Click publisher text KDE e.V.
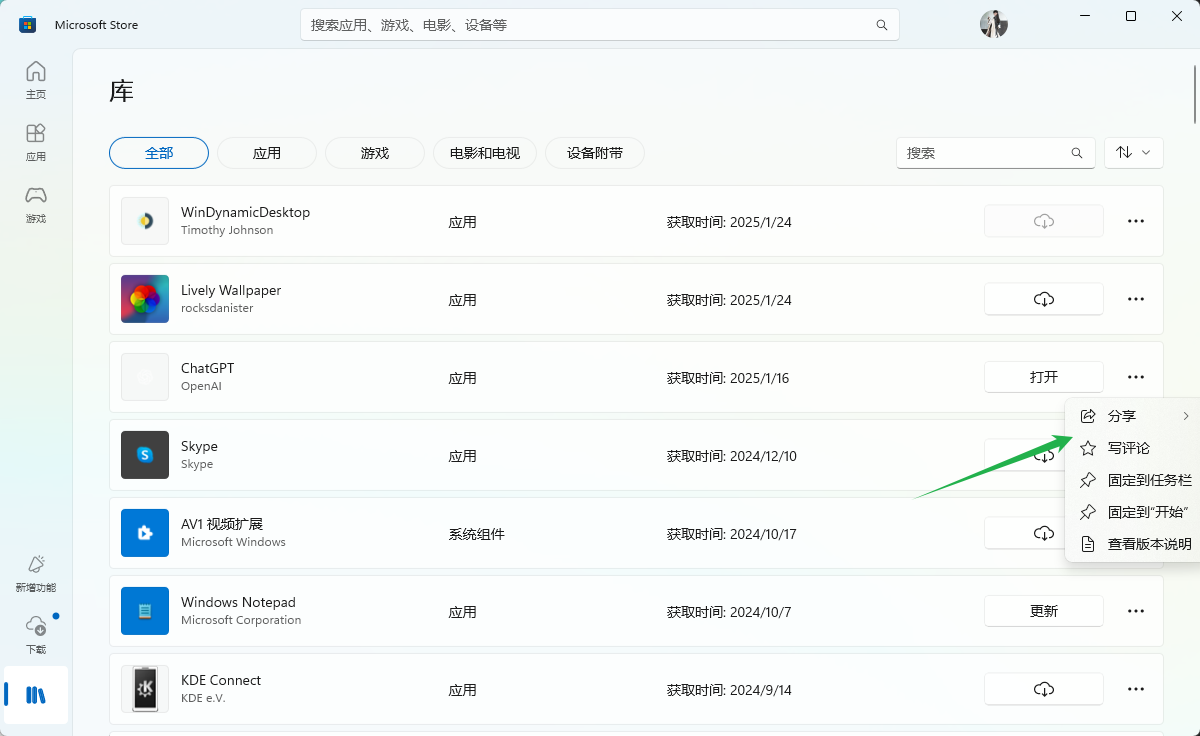Image resolution: width=1200 pixels, height=736 pixels. [203, 698]
